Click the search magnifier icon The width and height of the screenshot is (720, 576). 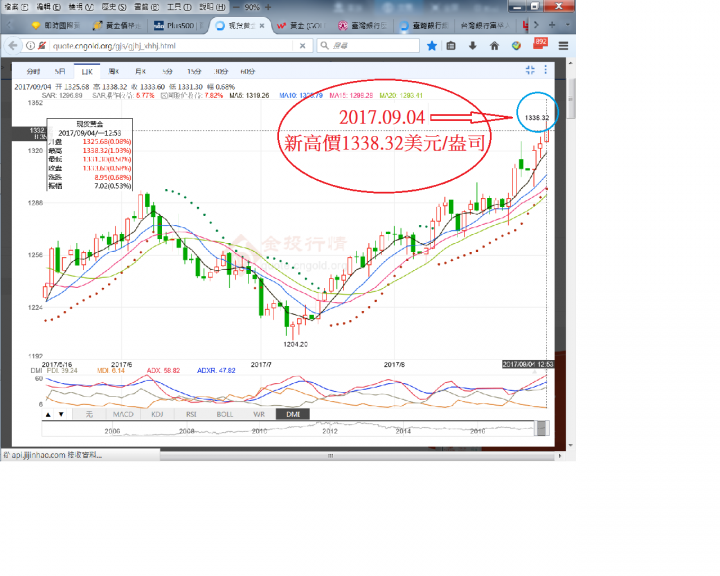pos(325,45)
